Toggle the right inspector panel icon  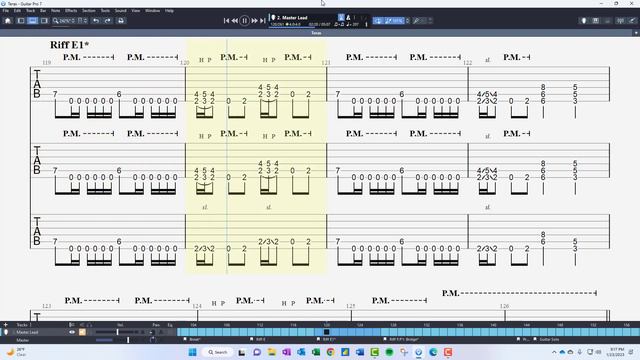pyautogui.click(x=44, y=20)
